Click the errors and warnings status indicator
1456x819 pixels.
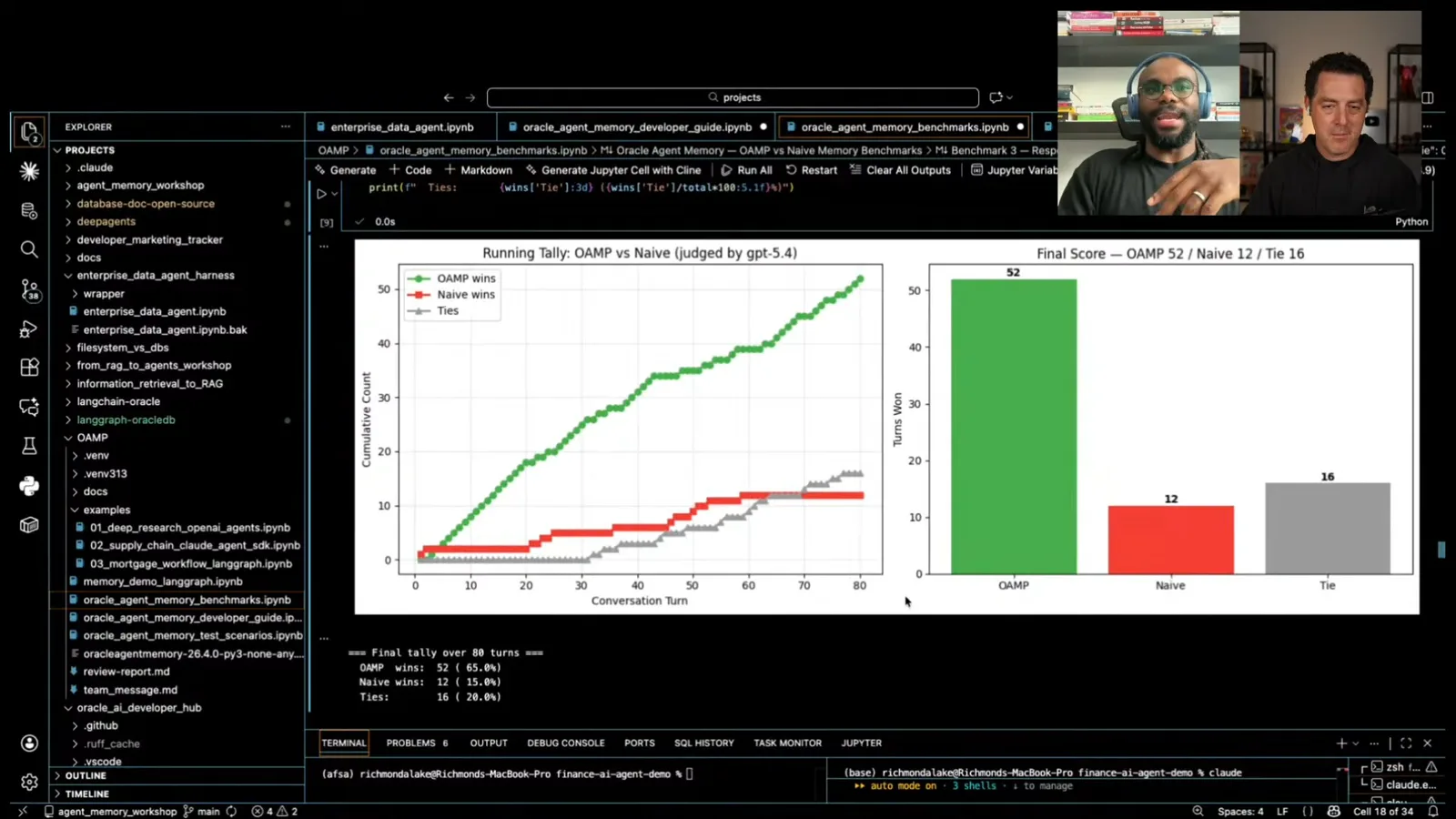(x=275, y=811)
